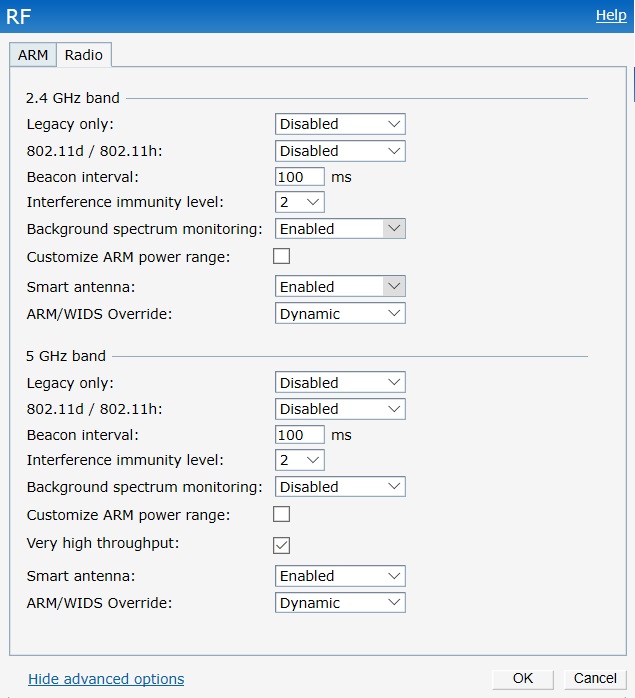The image size is (635, 698).
Task: Expand 2.4 GHz Smart antenna dropdown
Action: coord(340,287)
